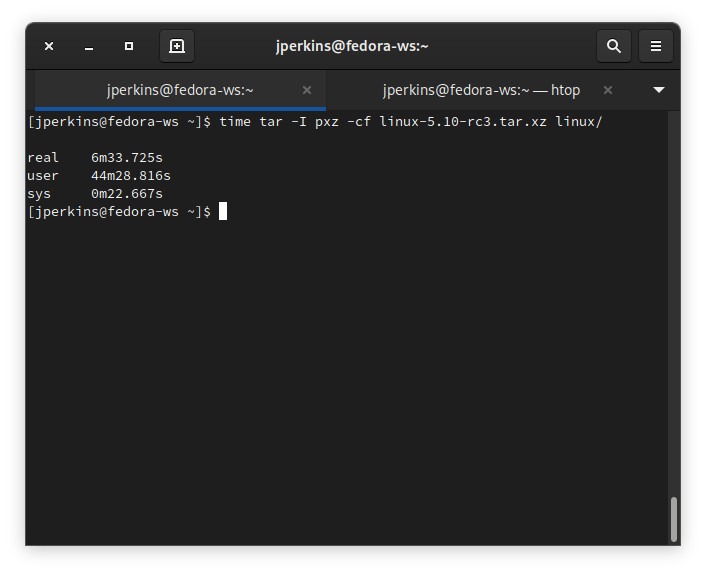The image size is (706, 574).
Task: Select the jperkins@fedora-ws:~ tab
Action: pyautogui.click(x=180, y=90)
